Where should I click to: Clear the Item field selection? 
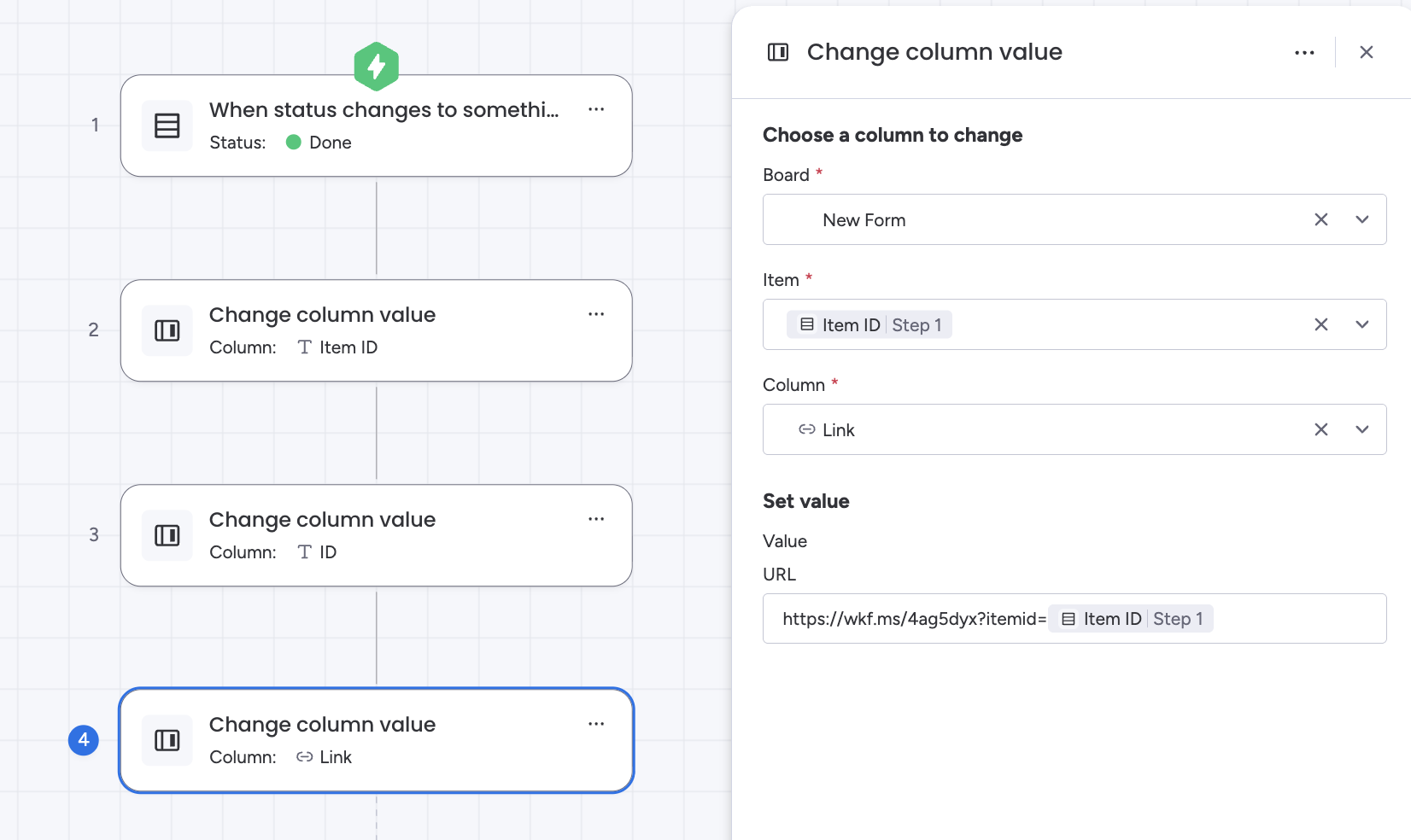click(x=1321, y=324)
